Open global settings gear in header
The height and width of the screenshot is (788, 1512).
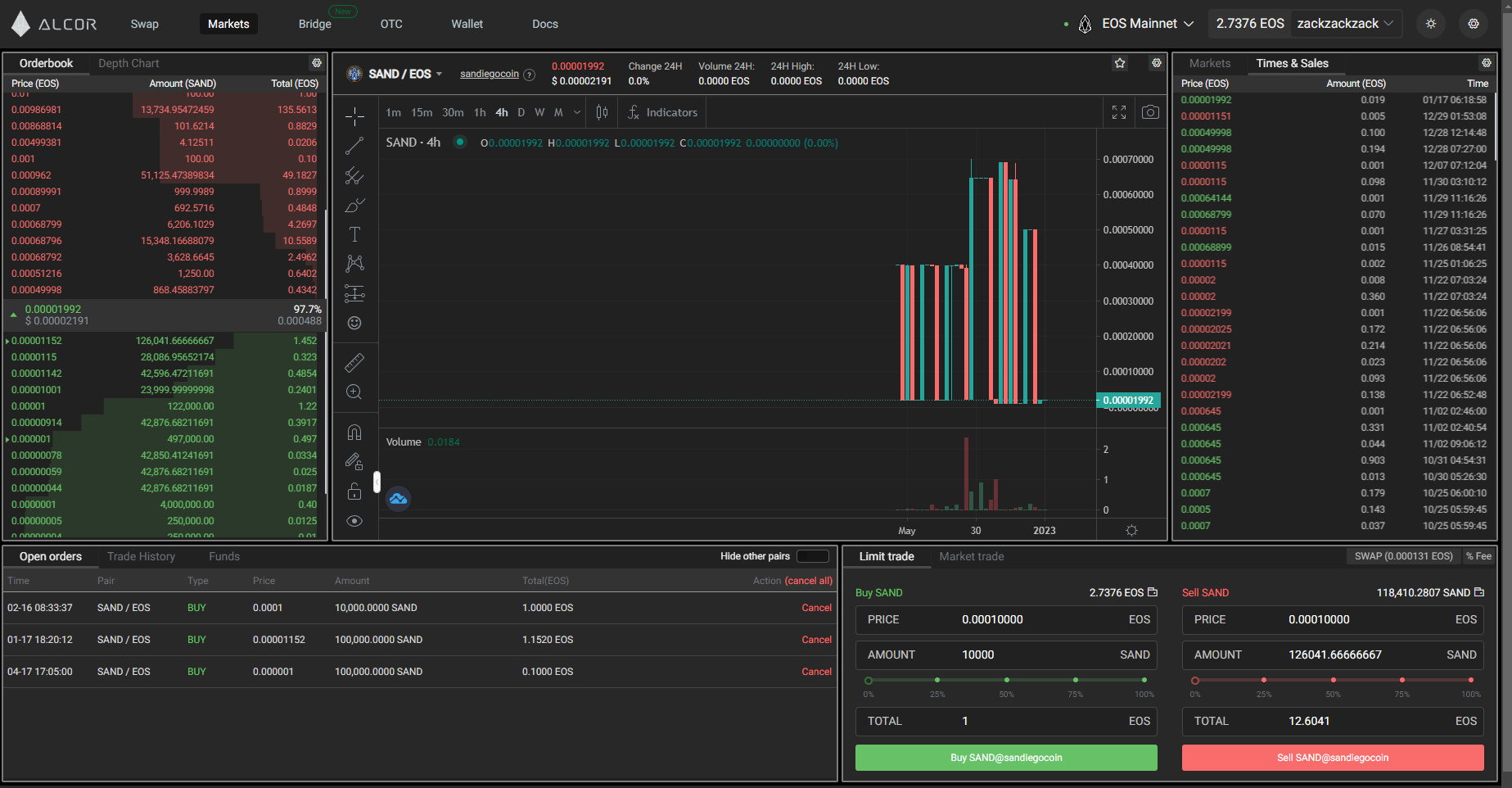point(1474,24)
